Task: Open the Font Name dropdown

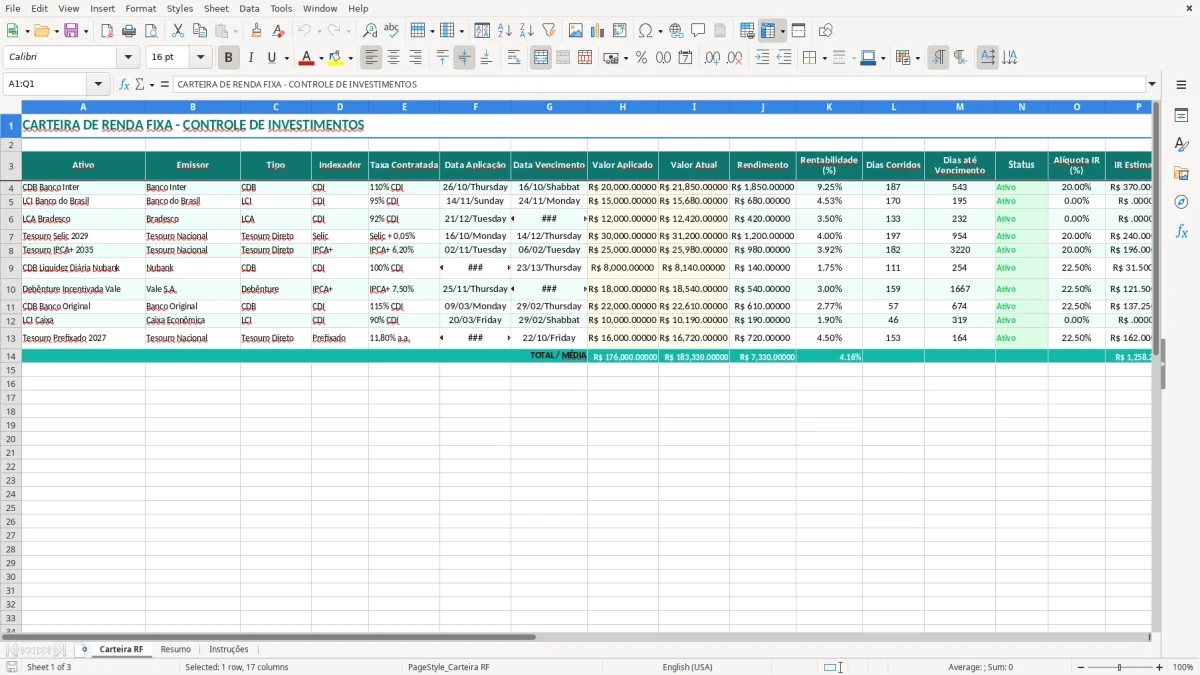Action: click(x=128, y=58)
